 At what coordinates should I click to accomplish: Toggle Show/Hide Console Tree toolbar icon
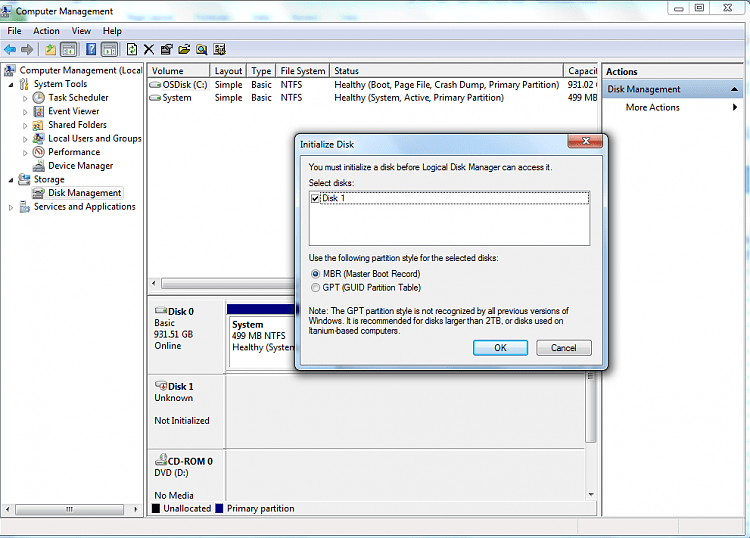coord(68,49)
